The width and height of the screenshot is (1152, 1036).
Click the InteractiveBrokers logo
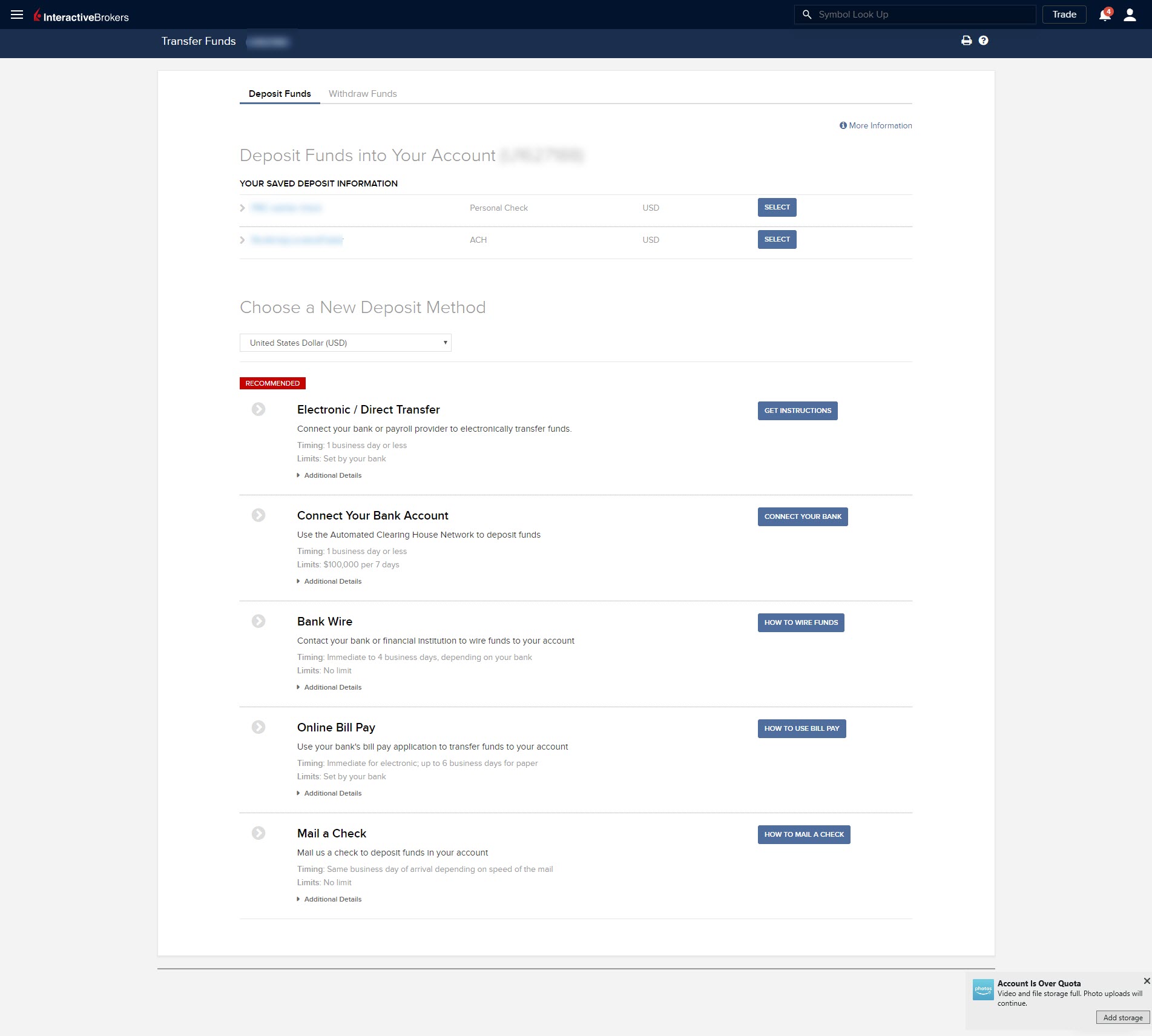[x=81, y=16]
